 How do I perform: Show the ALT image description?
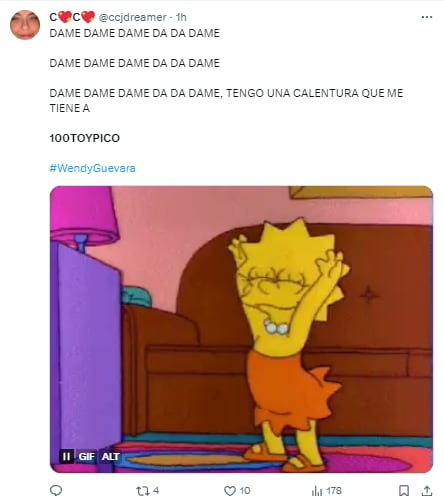coord(110,456)
